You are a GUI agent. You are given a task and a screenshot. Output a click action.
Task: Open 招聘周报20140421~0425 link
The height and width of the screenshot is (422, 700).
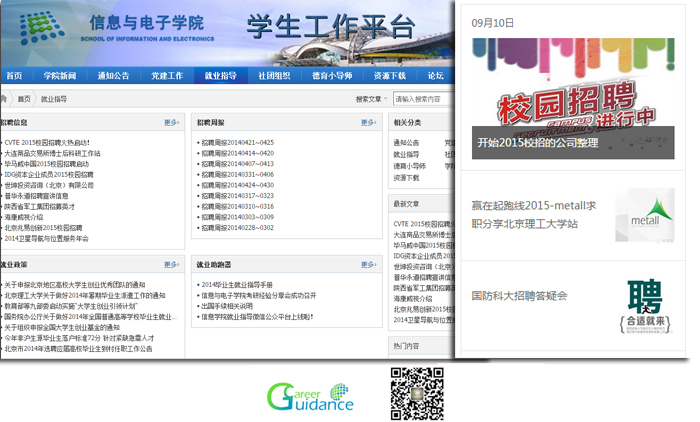tap(238, 143)
